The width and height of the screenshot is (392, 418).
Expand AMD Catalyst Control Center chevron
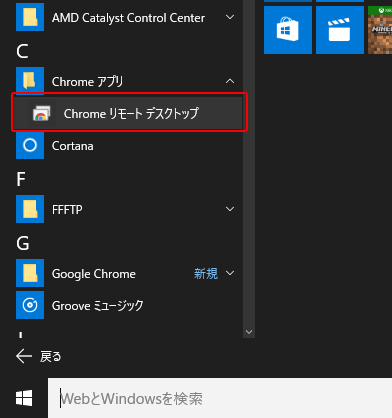pos(230,17)
